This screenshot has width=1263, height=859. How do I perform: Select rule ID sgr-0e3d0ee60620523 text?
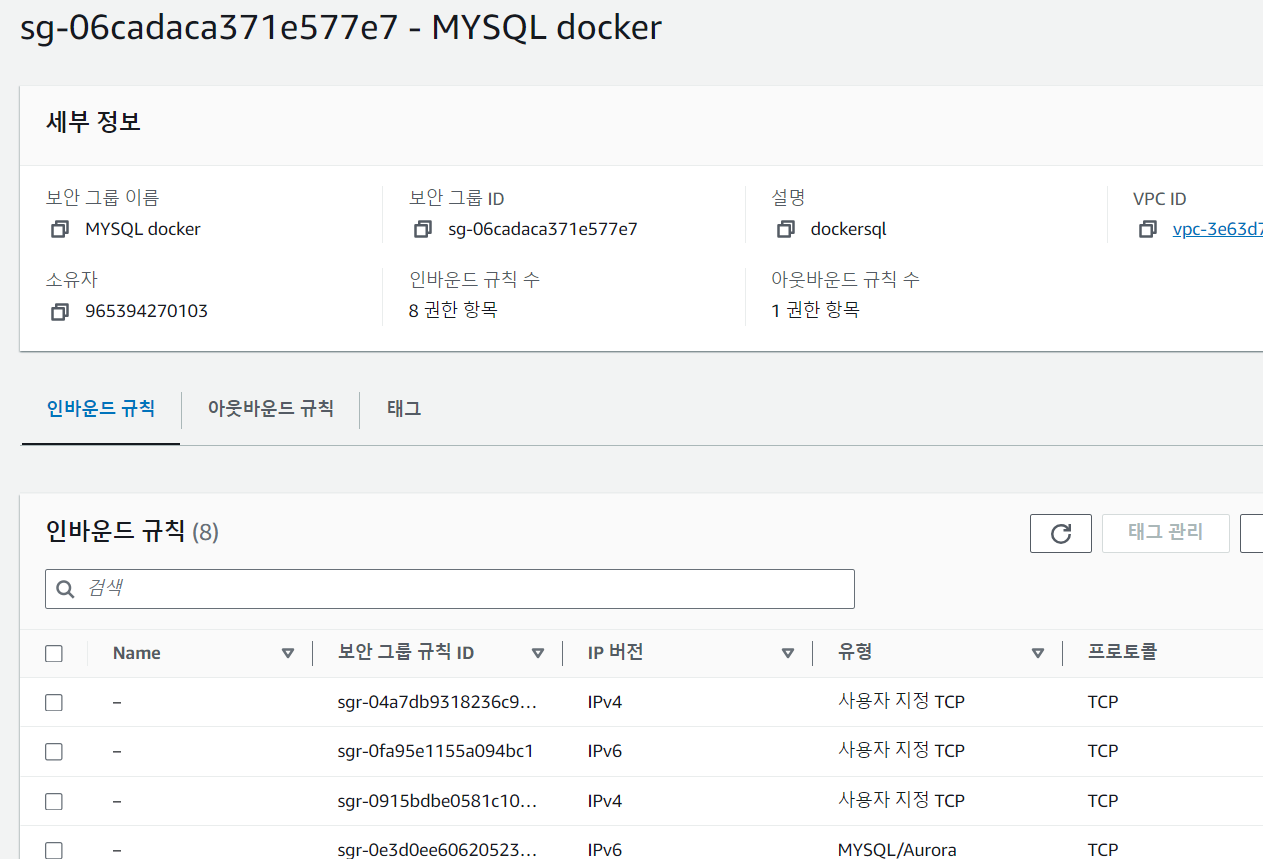pos(438,850)
